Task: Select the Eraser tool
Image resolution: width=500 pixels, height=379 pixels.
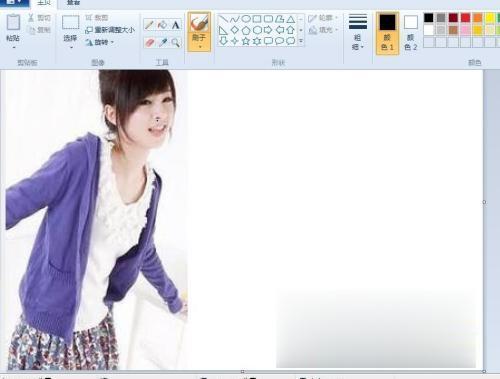Action: point(150,43)
